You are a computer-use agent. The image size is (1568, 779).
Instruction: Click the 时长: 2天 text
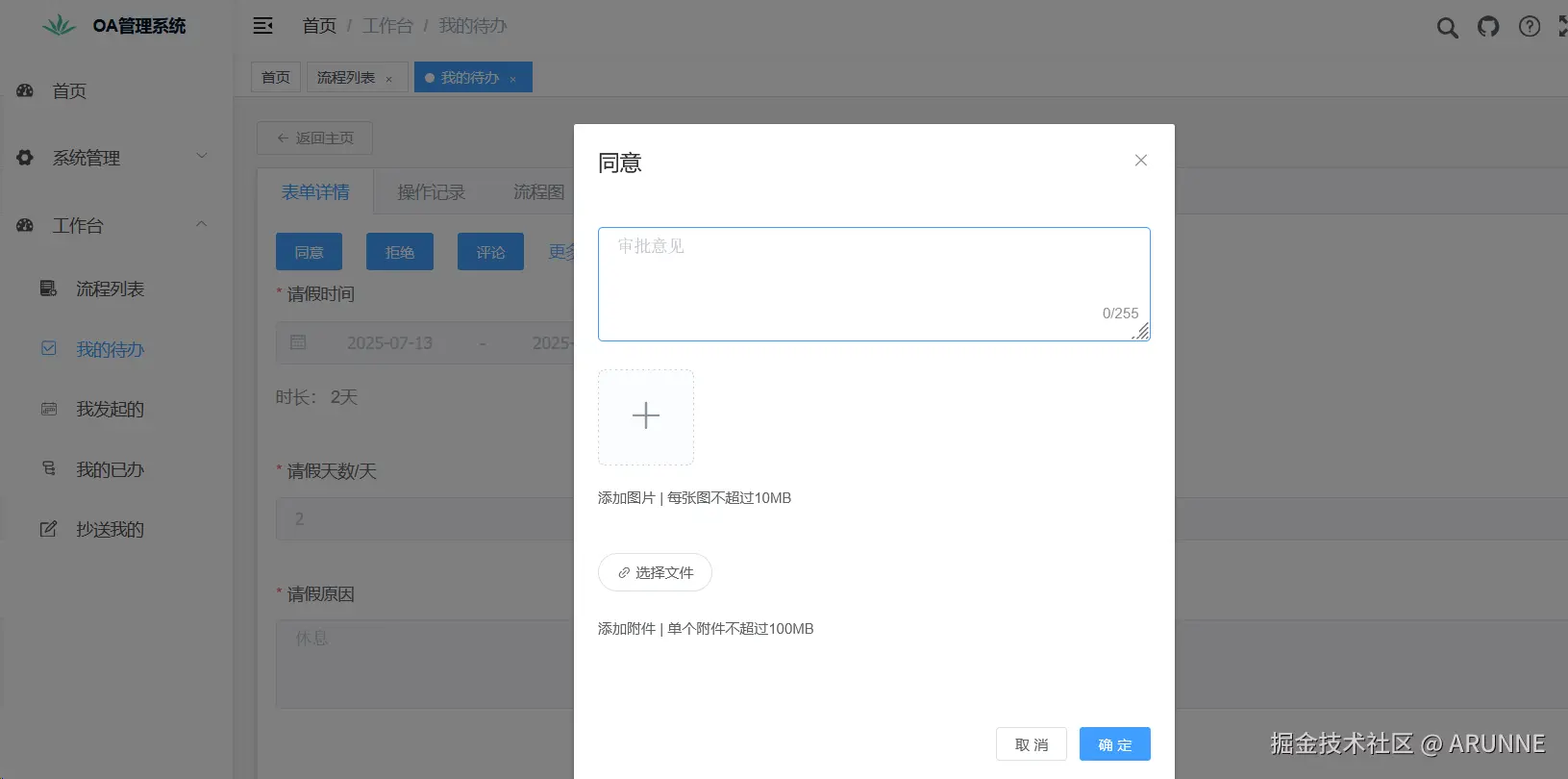pyautogui.click(x=316, y=397)
